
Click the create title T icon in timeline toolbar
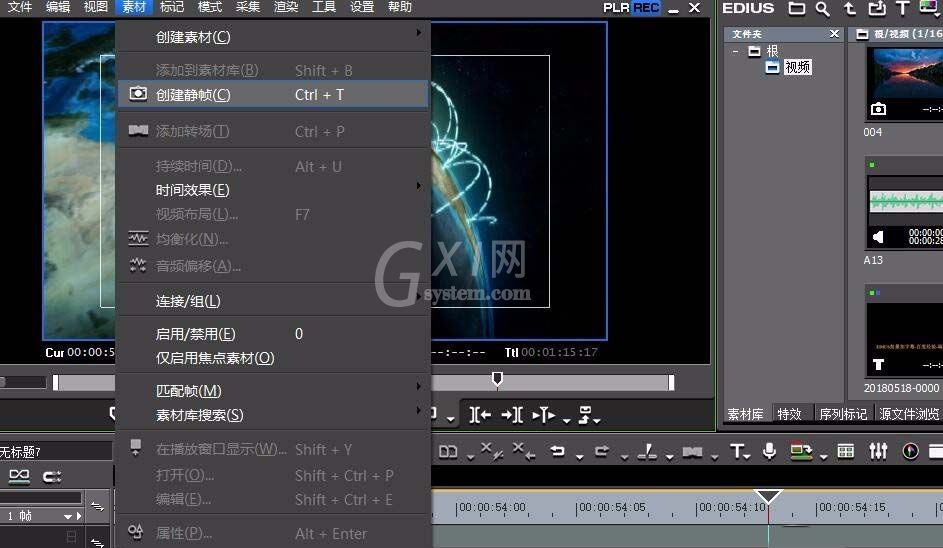[737, 451]
